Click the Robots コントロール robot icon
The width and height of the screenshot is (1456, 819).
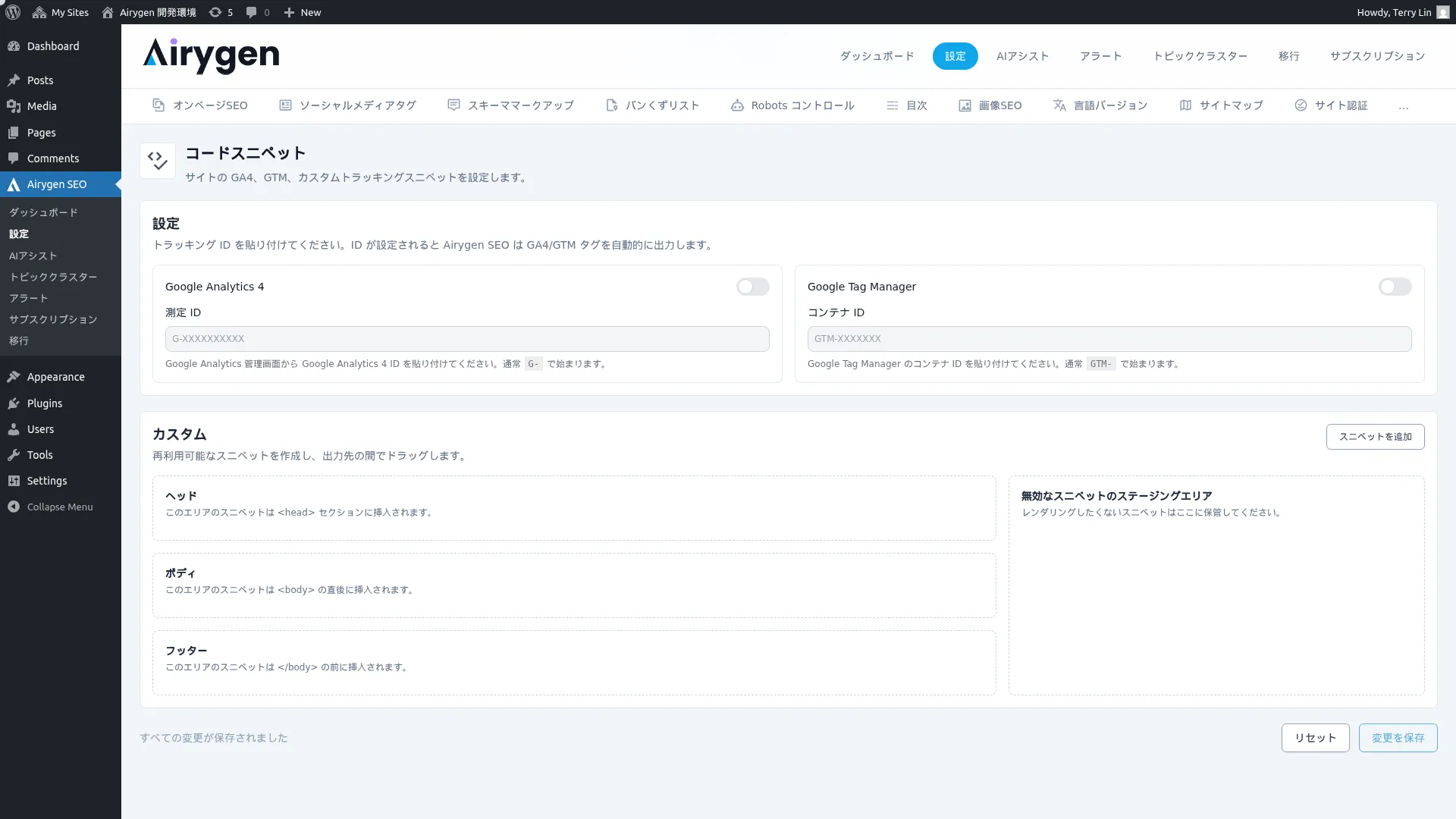click(737, 105)
